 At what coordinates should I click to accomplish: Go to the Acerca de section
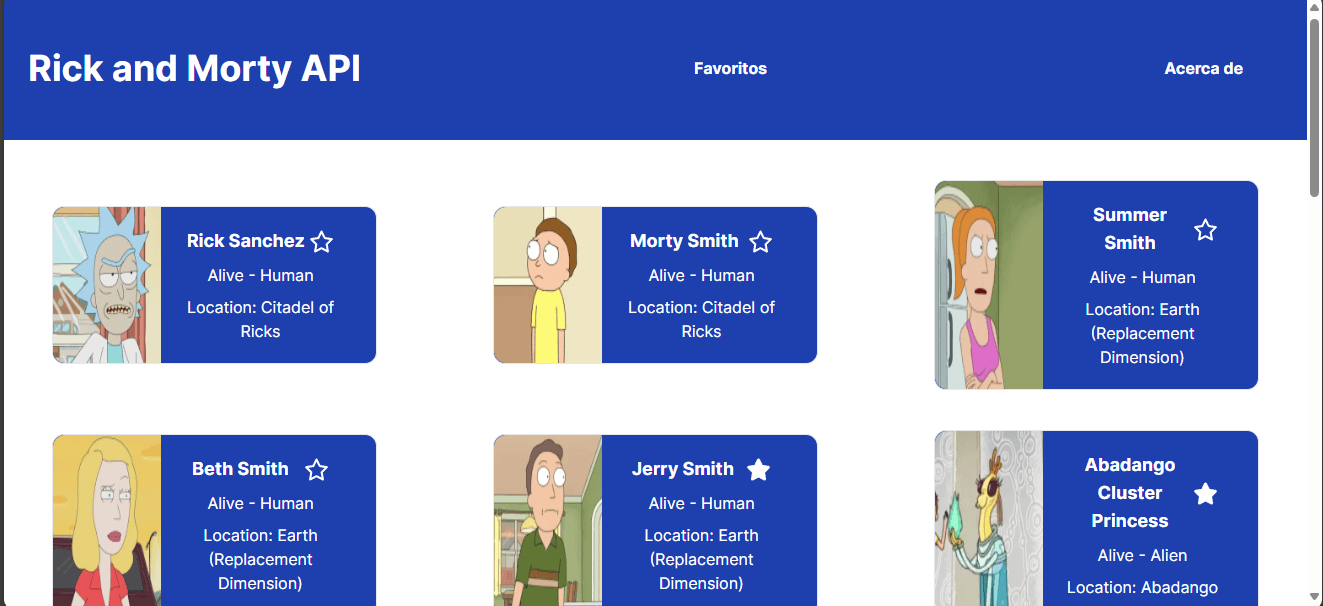click(1204, 69)
